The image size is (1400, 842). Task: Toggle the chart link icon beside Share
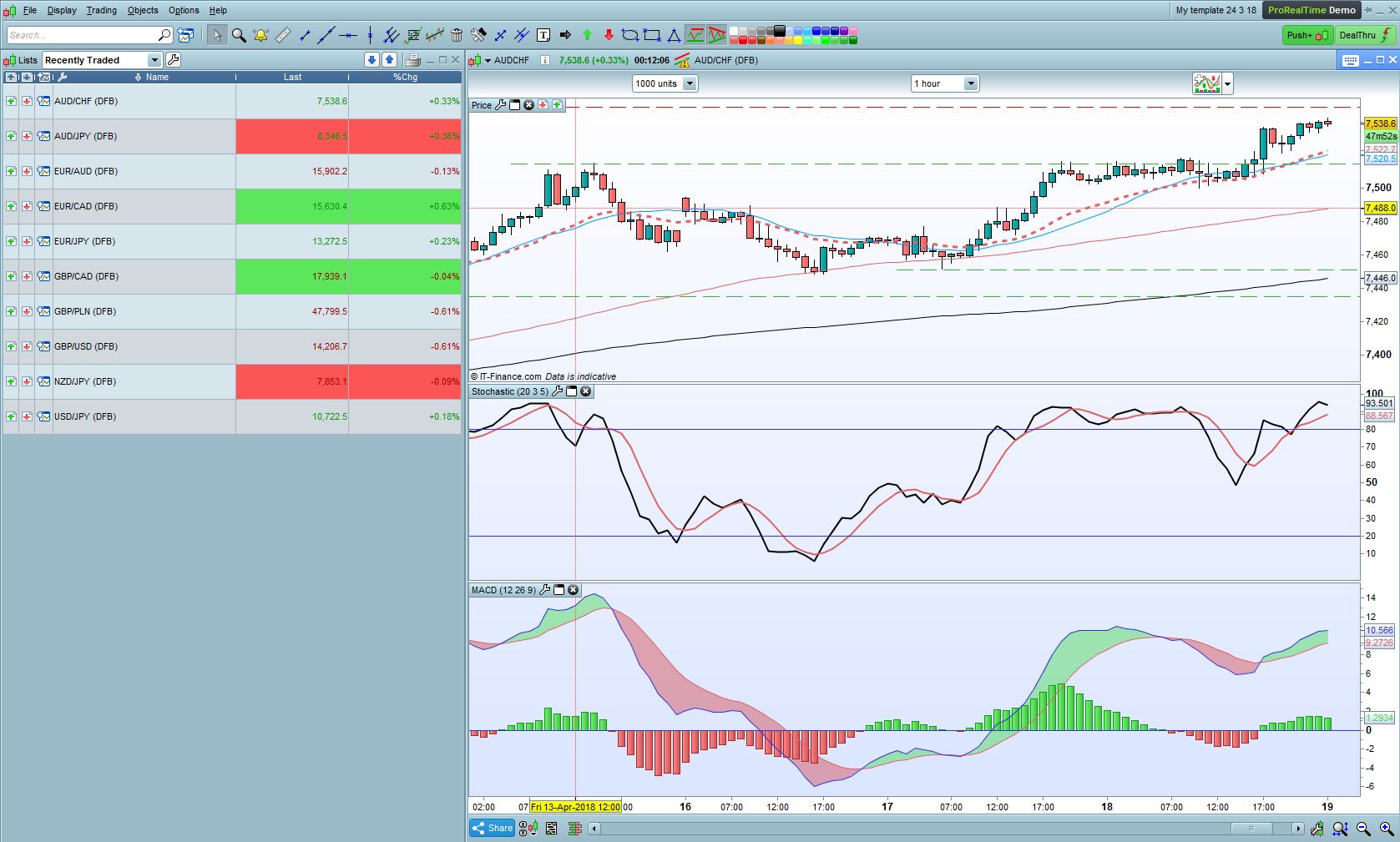pyautogui.click(x=528, y=829)
